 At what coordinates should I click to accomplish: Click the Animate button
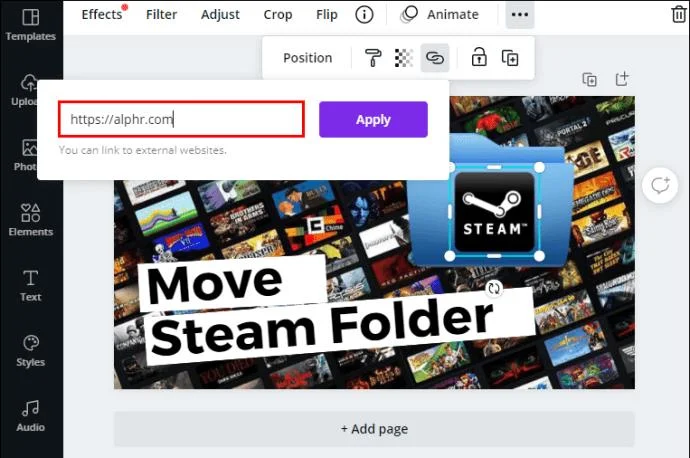click(440, 15)
